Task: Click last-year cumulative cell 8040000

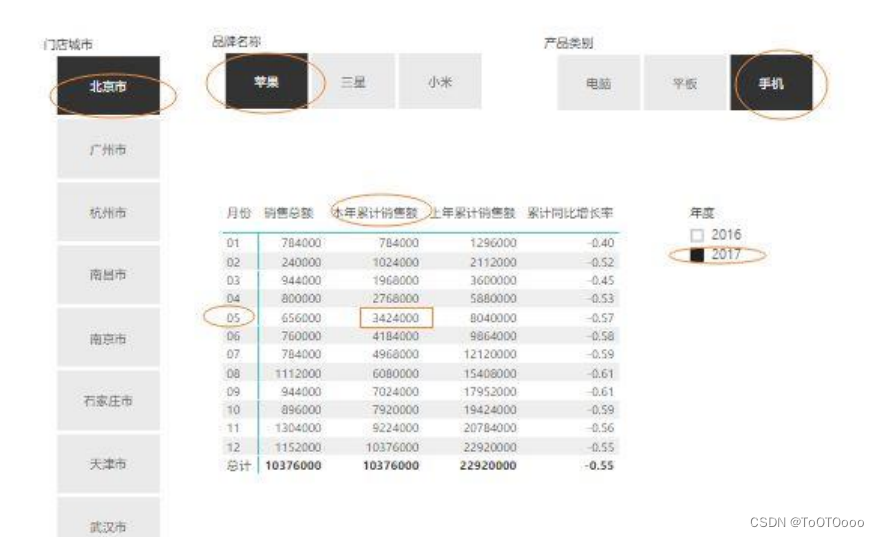Action: click(493, 318)
